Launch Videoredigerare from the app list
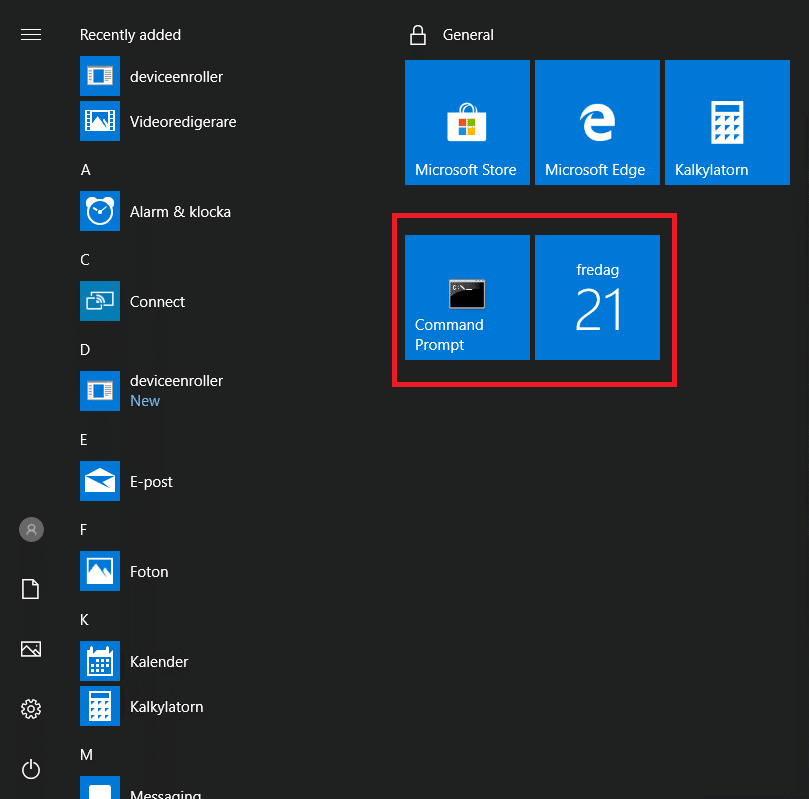The height and width of the screenshot is (799, 809). 158,121
